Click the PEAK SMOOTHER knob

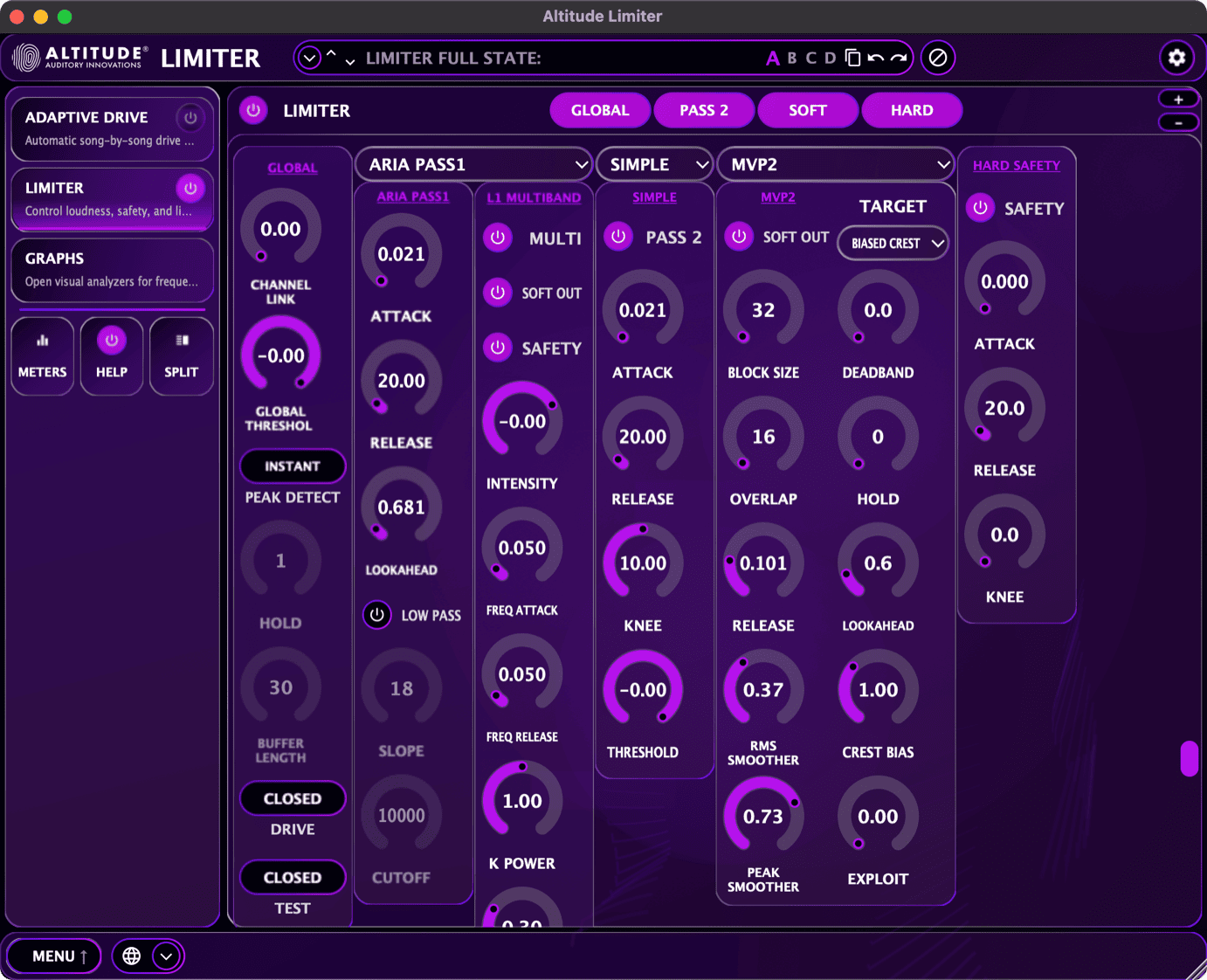[x=763, y=817]
